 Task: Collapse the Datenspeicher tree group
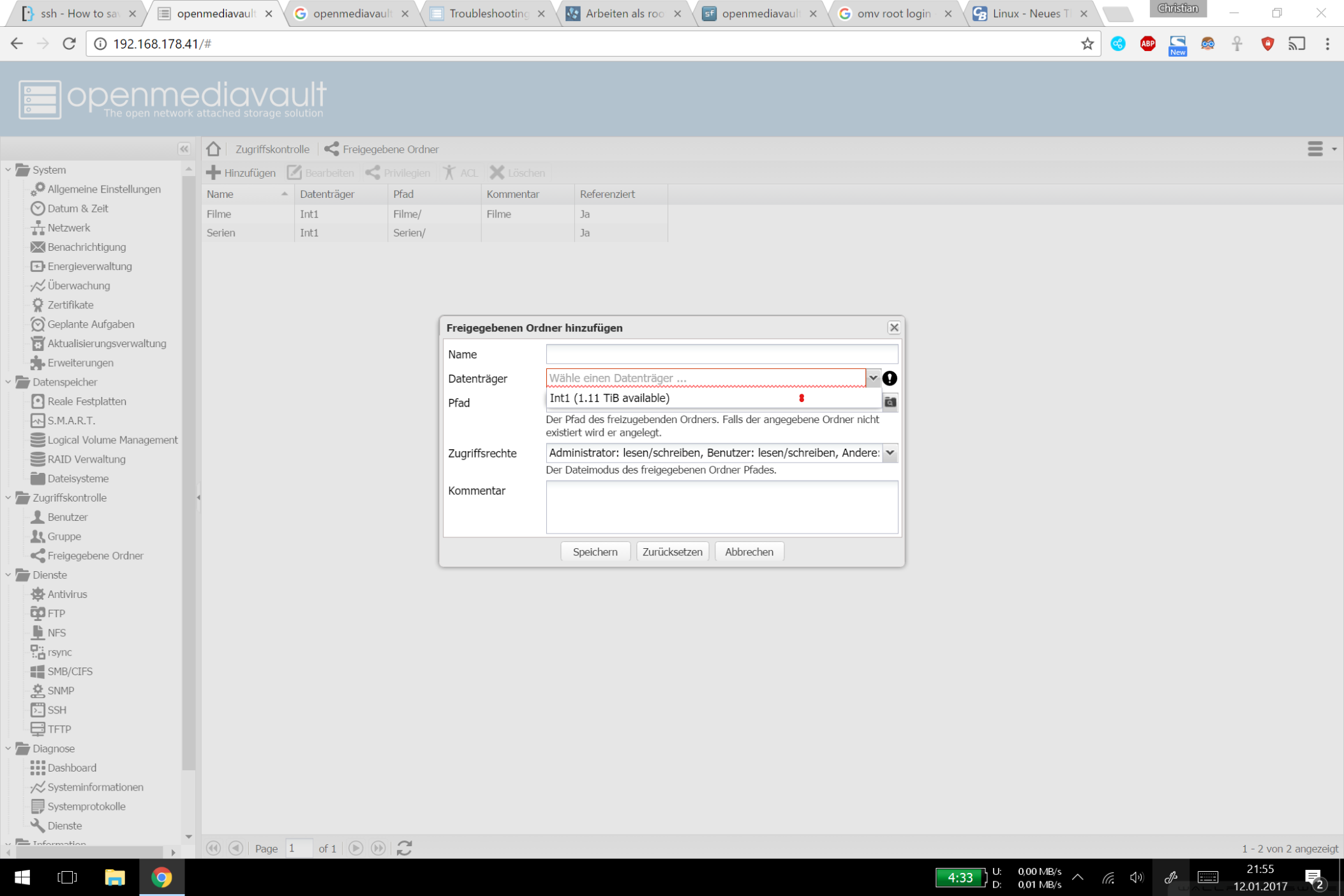tap(8, 382)
